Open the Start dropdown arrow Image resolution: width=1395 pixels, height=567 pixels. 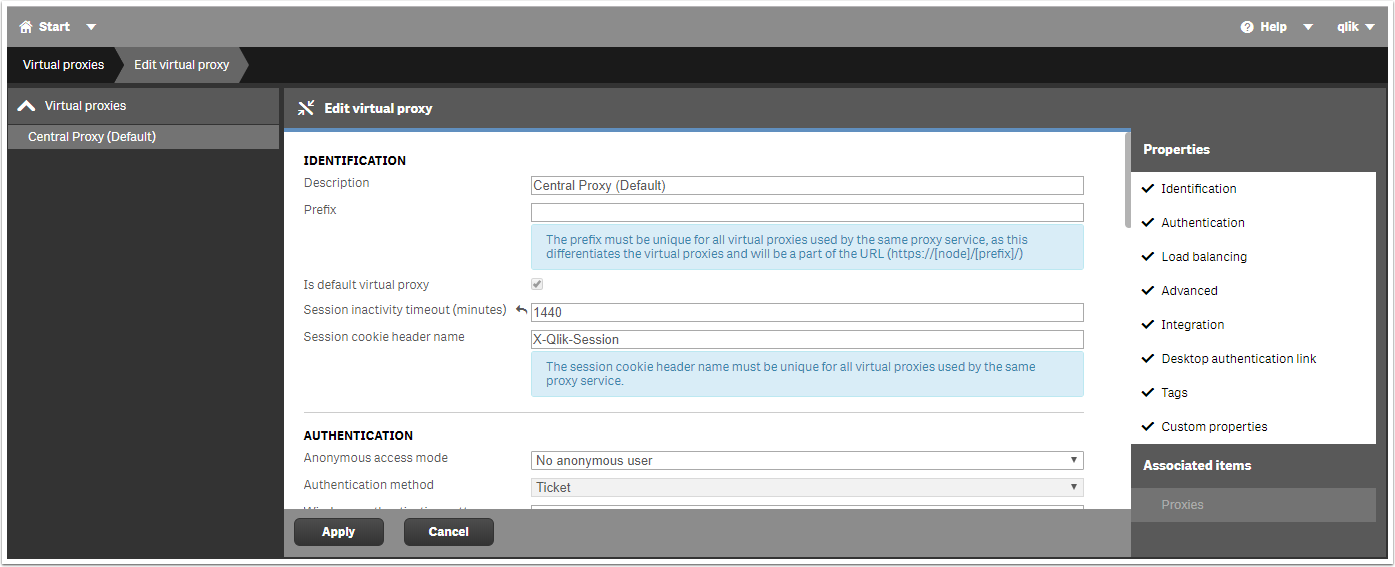tap(91, 27)
